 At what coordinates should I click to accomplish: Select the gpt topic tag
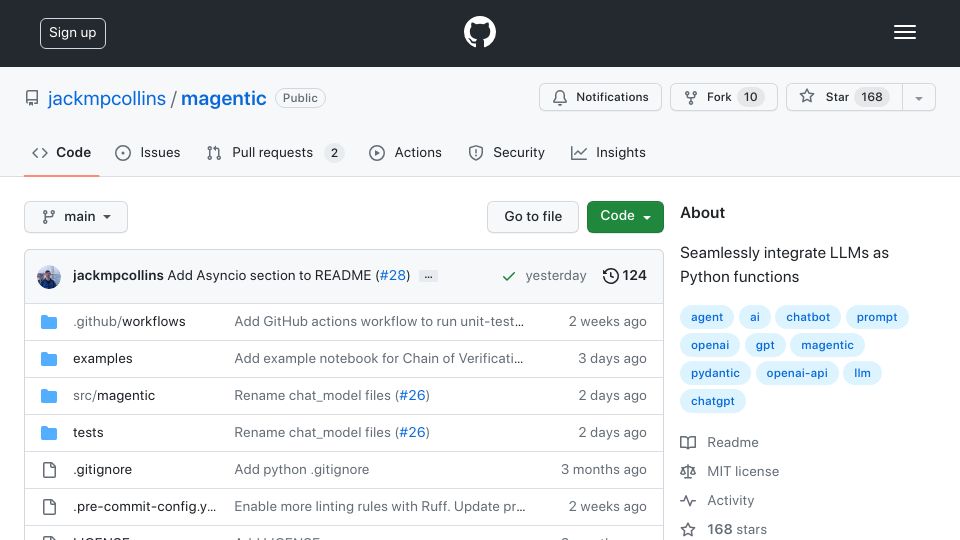(765, 345)
